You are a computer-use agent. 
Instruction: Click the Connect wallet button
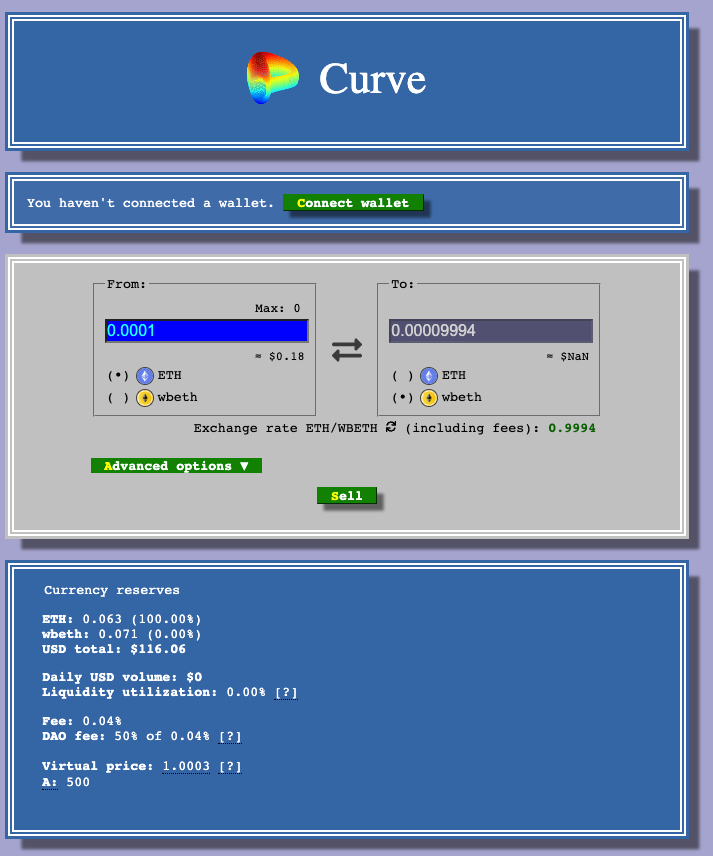click(353, 203)
